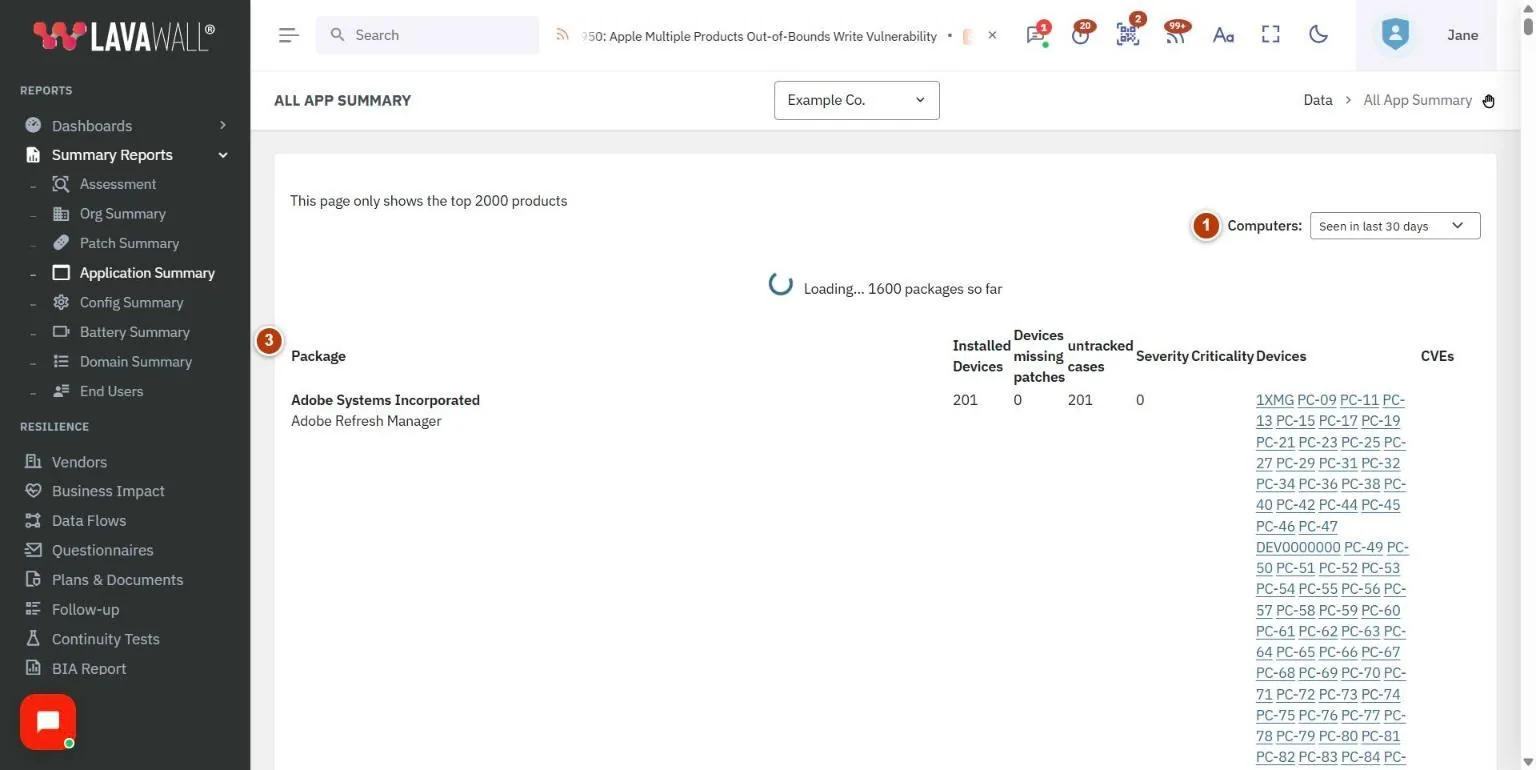Open BIA Report
This screenshot has width=1536, height=770.
pyautogui.click(x=89, y=669)
